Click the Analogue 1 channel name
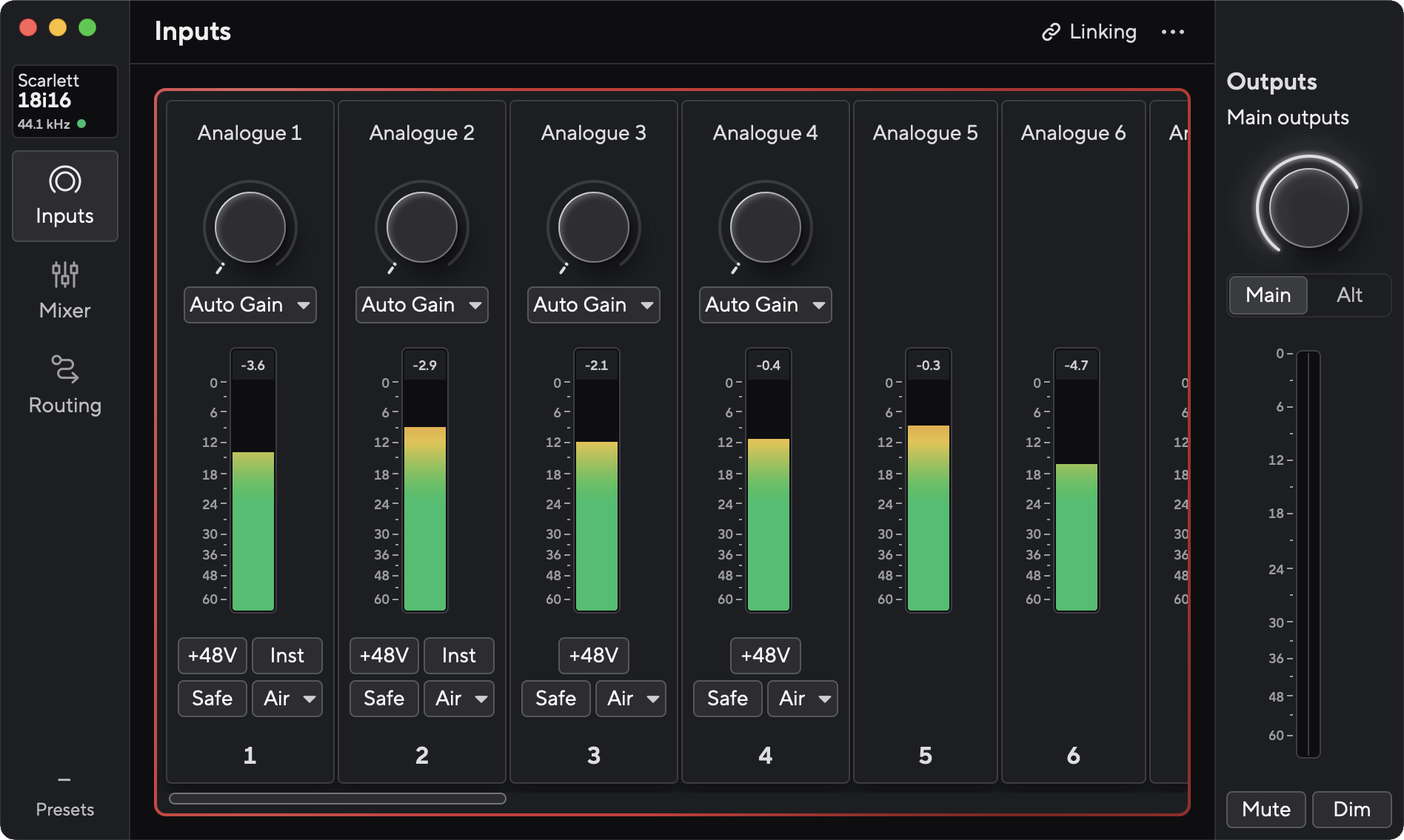1404x840 pixels. 250,133
